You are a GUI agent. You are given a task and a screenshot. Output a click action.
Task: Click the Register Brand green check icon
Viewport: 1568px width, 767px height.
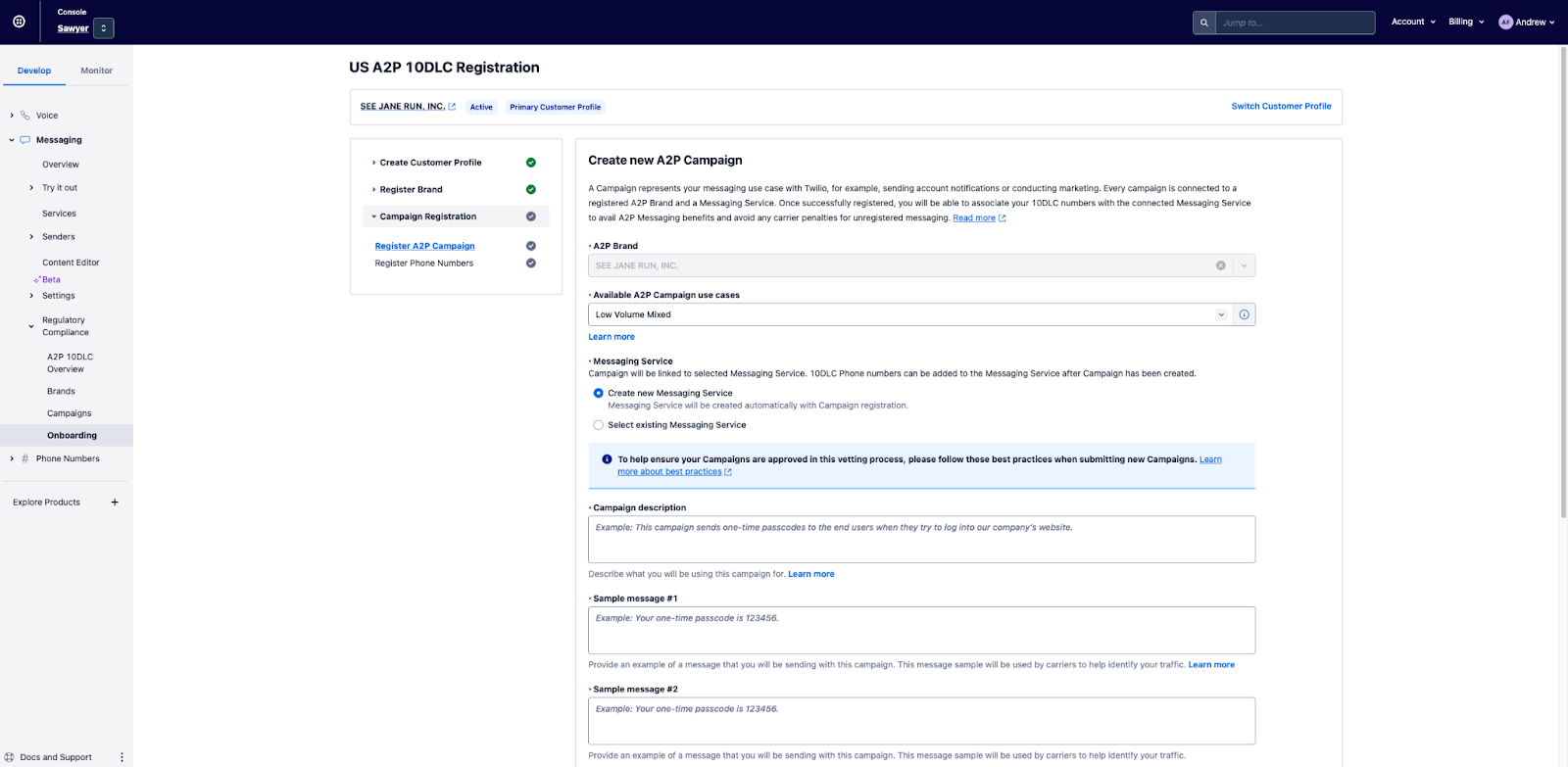pos(531,190)
